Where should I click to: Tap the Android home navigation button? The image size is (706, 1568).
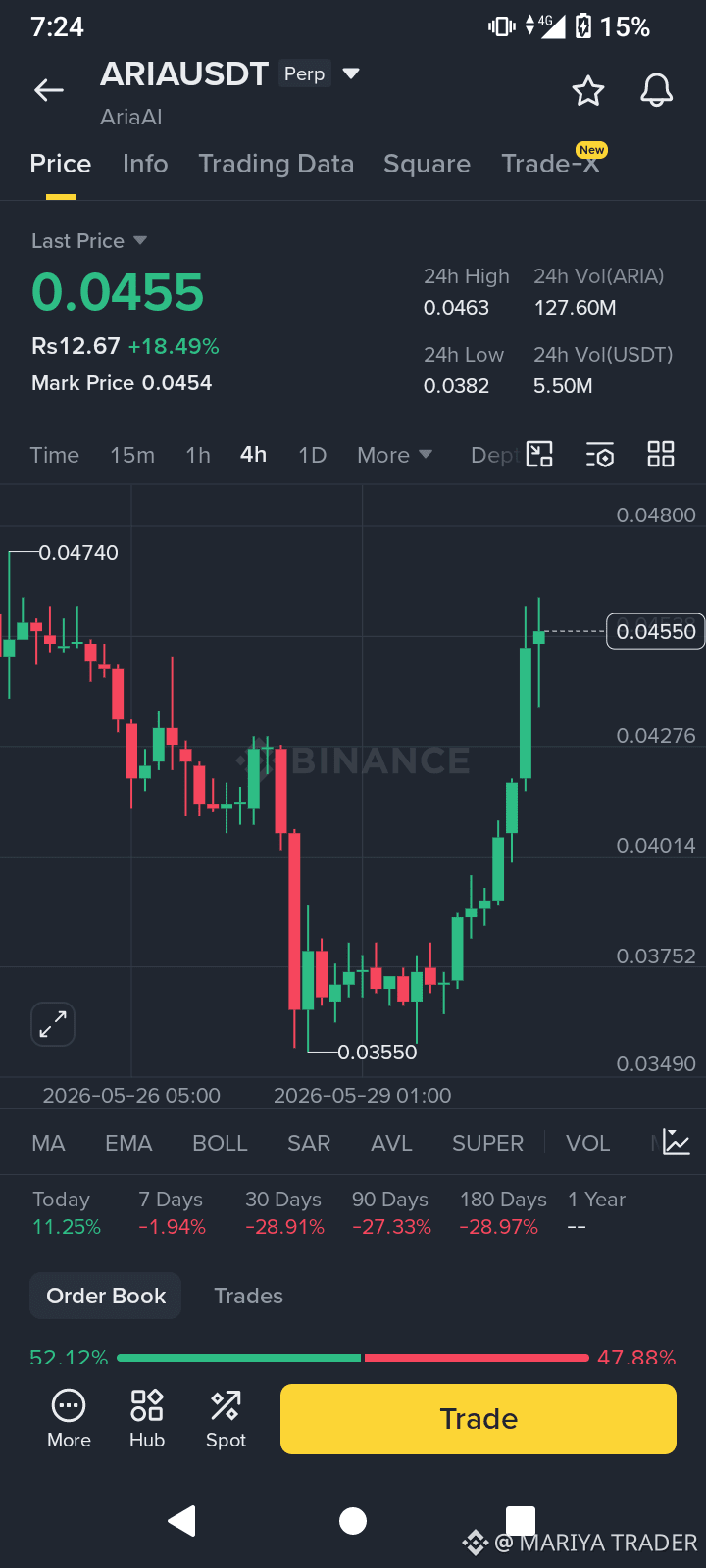[x=353, y=1521]
